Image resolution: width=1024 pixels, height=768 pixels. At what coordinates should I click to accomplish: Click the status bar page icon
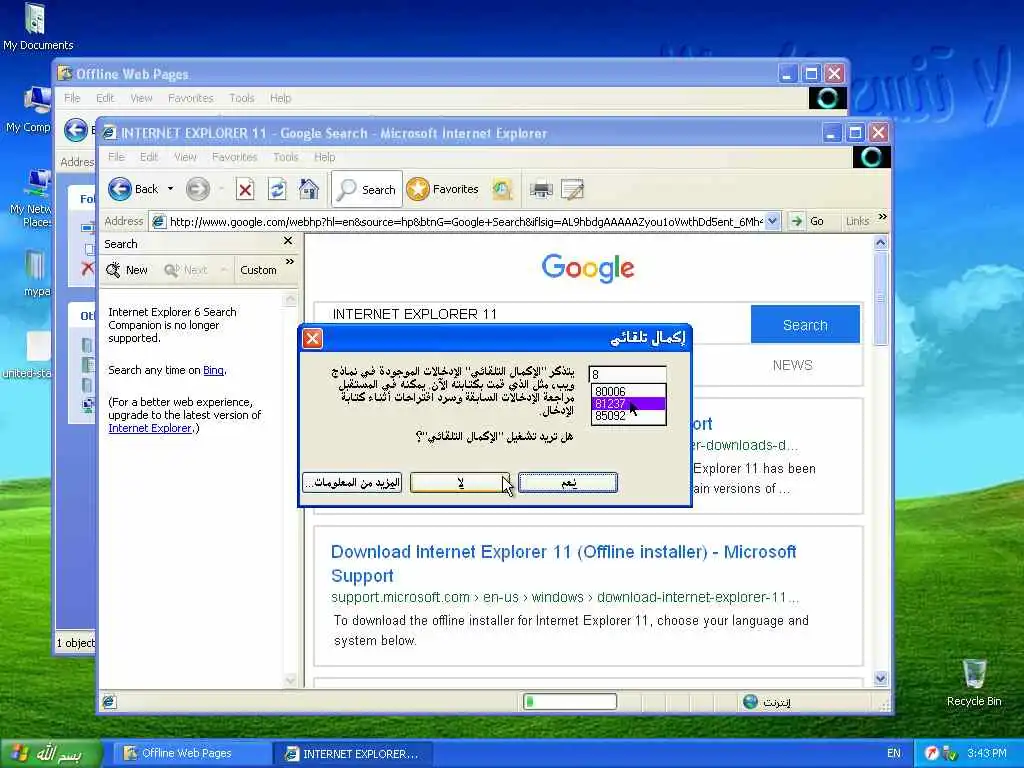[109, 702]
